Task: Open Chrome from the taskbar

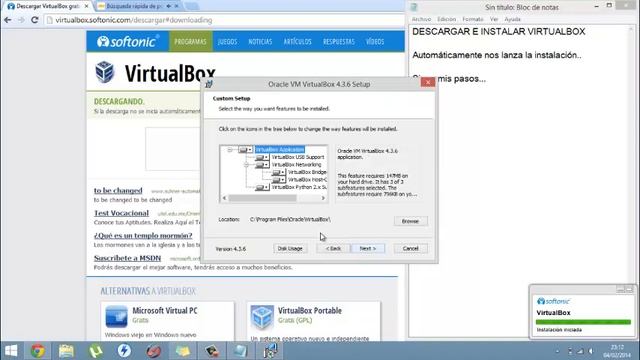Action: (x=38, y=351)
